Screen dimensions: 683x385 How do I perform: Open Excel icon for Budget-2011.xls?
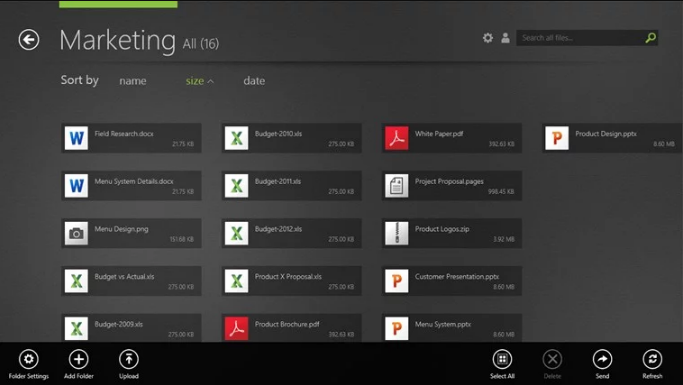click(237, 186)
